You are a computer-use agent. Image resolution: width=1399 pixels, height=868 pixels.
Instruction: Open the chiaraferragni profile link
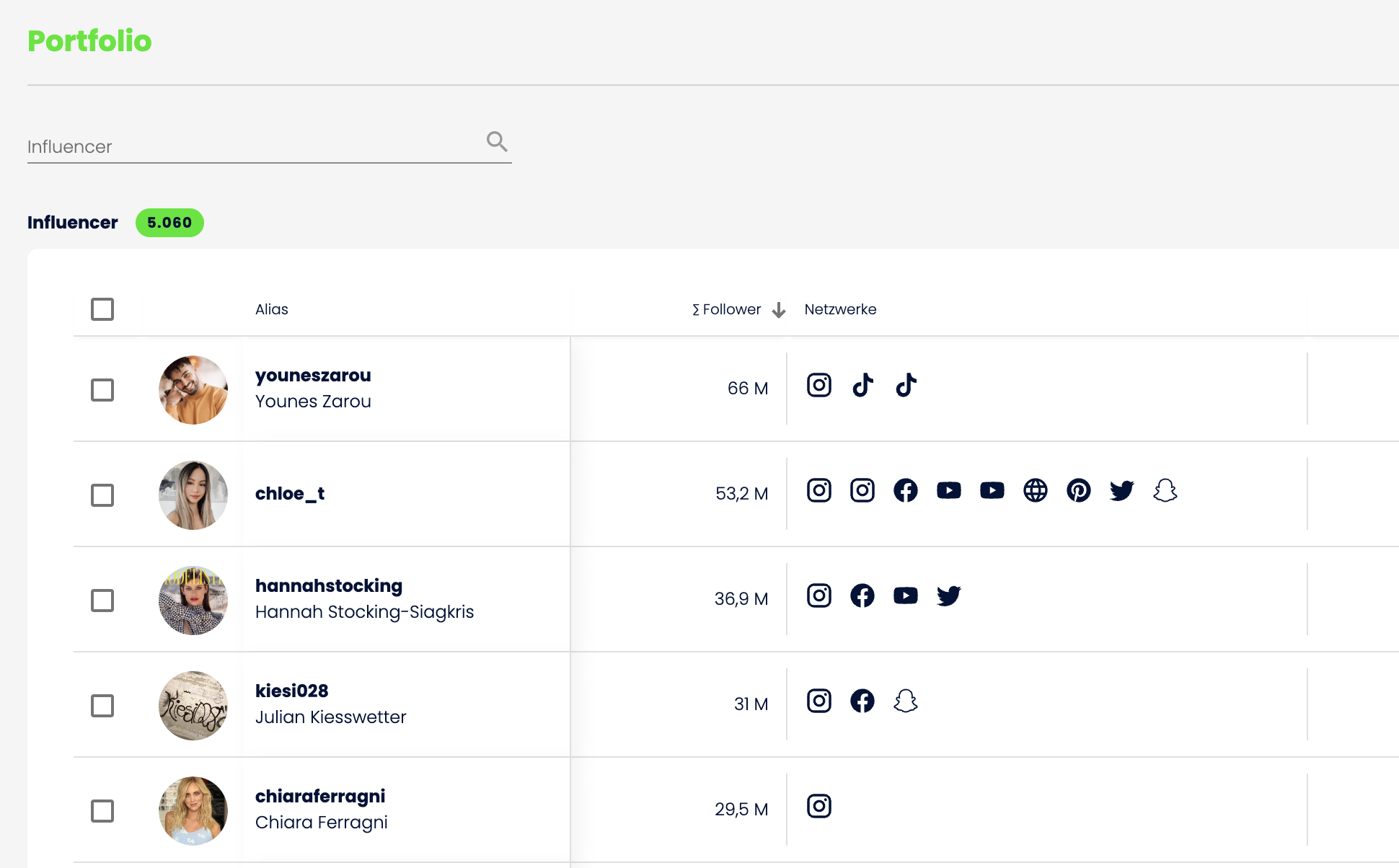320,796
